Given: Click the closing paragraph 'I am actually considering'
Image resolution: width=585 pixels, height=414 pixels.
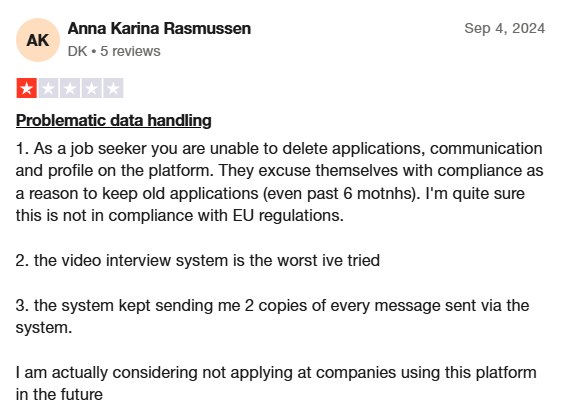Looking at the screenshot, I should coord(276,383).
